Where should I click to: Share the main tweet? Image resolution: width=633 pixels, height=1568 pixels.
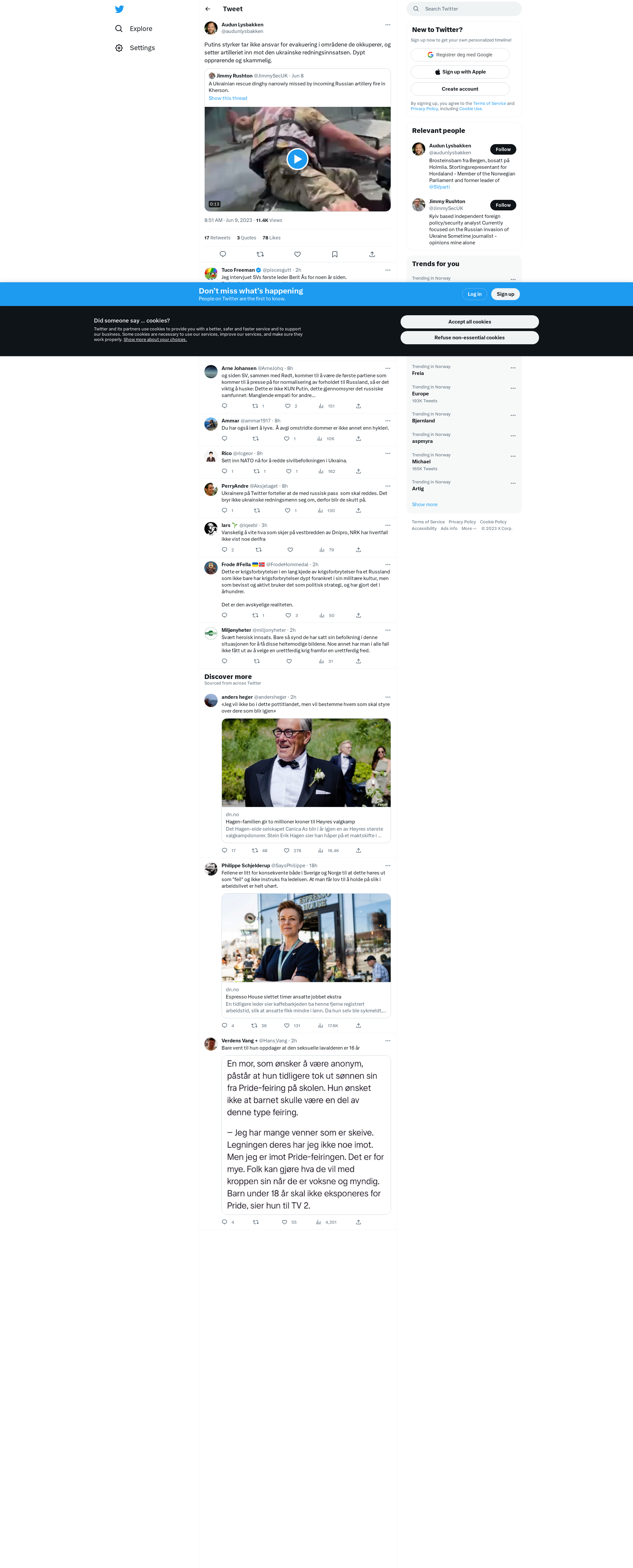[x=372, y=254]
